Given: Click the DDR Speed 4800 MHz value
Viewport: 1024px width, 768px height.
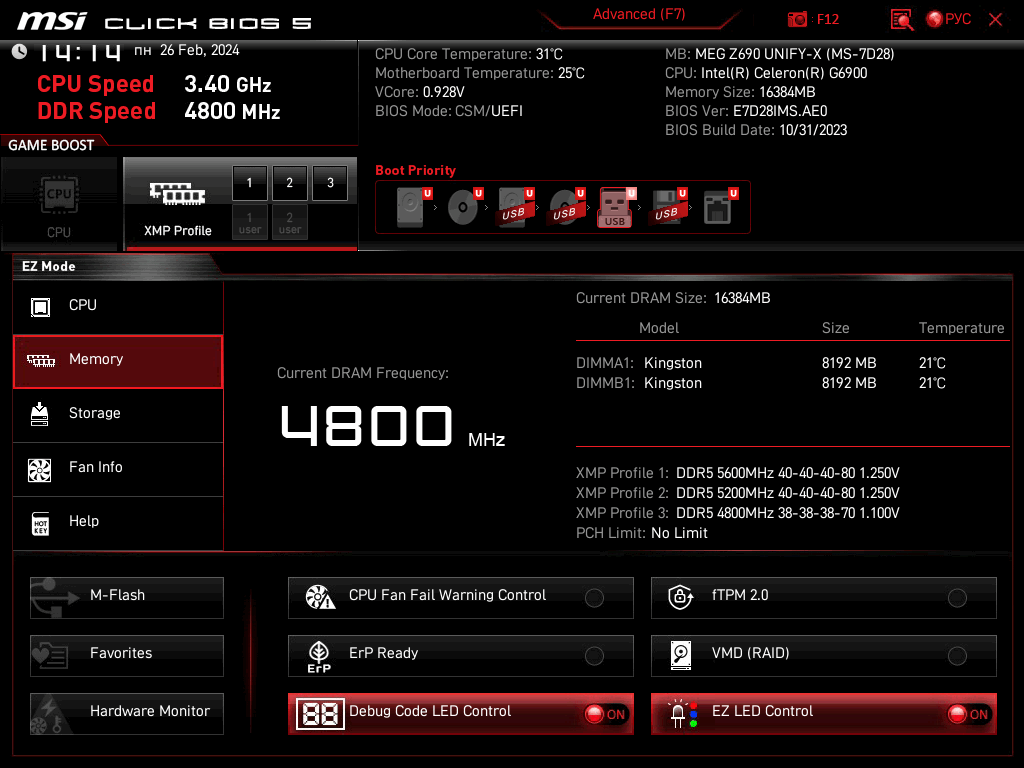Looking at the screenshot, I should pos(232,111).
